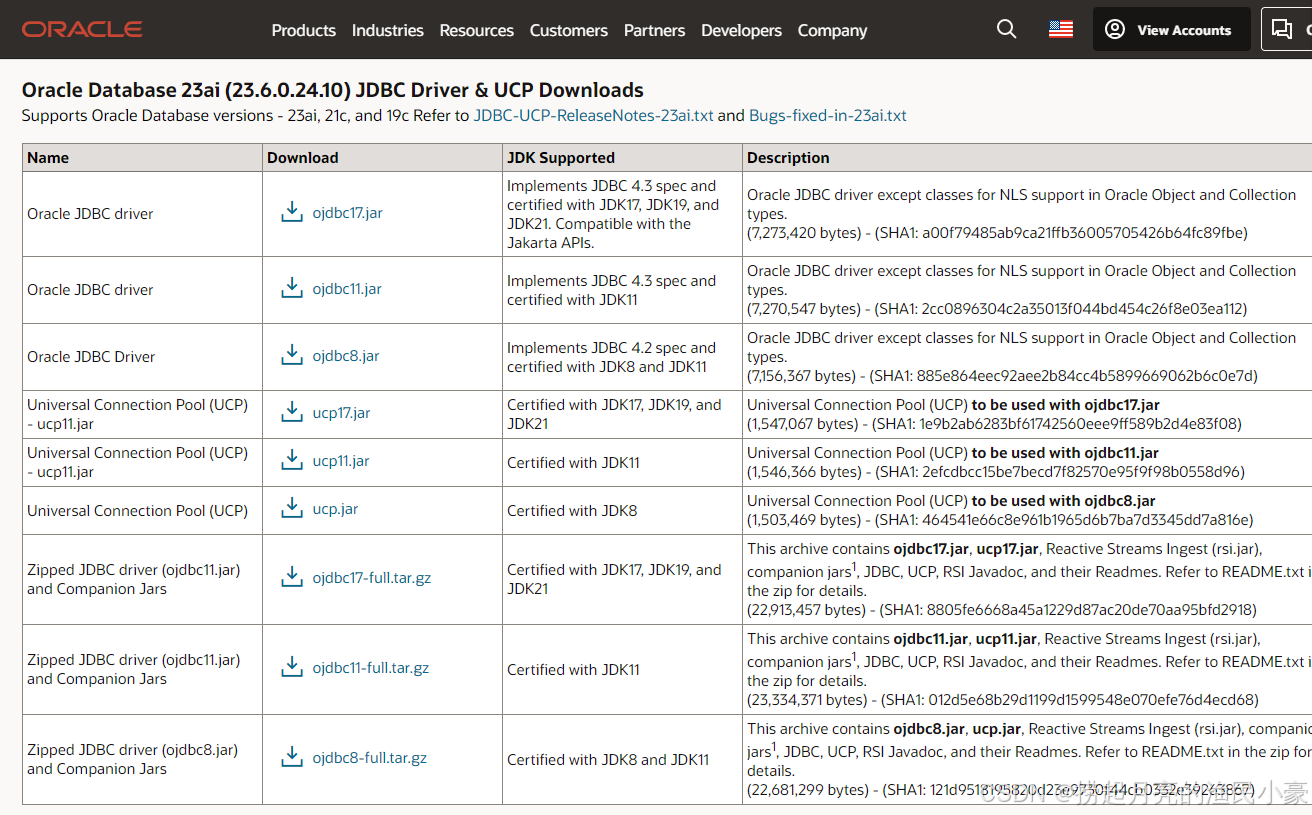The width and height of the screenshot is (1312, 815).
Task: Download ucp17.jar file link
Action: (341, 413)
